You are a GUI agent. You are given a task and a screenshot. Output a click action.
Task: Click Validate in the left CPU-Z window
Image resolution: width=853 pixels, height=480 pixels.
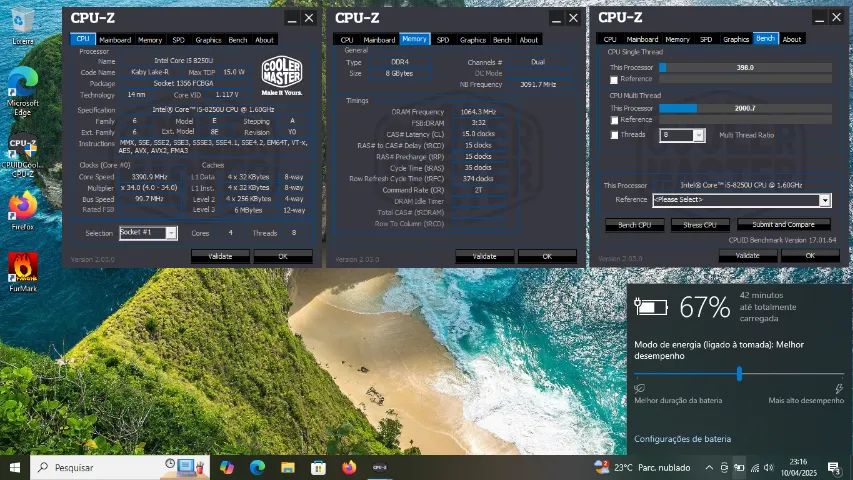tap(220, 256)
